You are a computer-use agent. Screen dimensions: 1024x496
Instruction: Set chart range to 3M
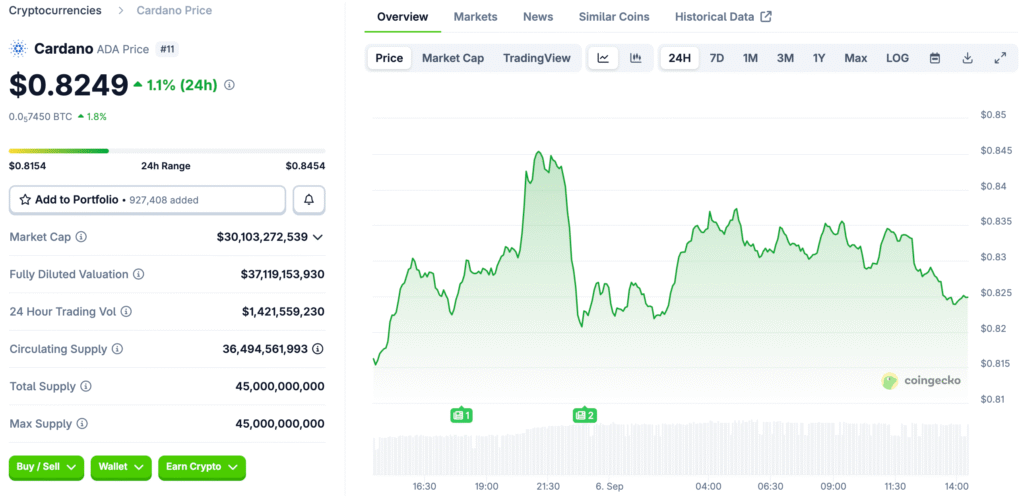tap(785, 58)
